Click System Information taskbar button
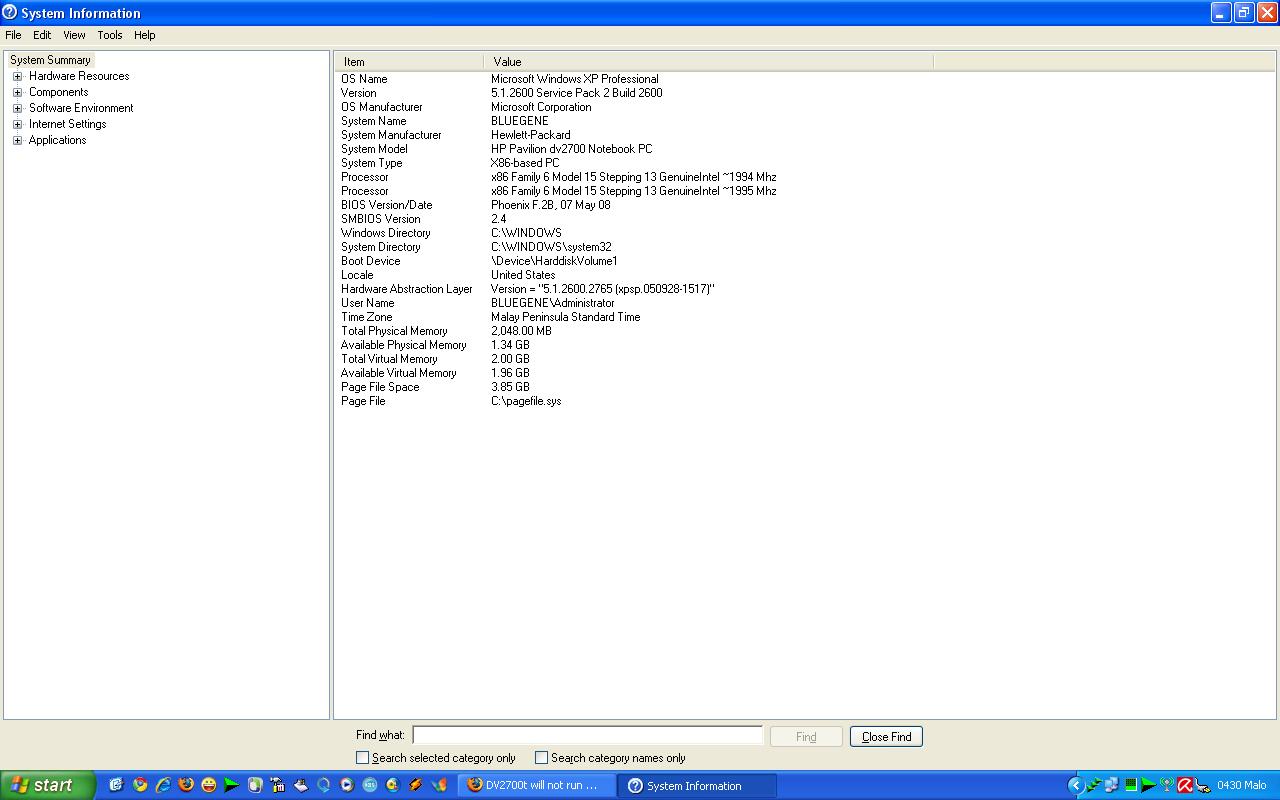The height and width of the screenshot is (800, 1280). pyautogui.click(x=697, y=785)
